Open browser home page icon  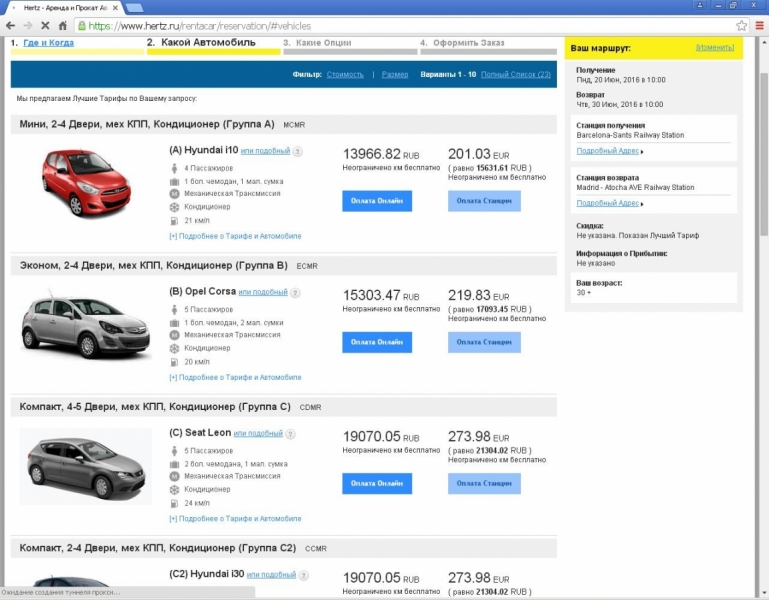pyautogui.click(x=62, y=26)
